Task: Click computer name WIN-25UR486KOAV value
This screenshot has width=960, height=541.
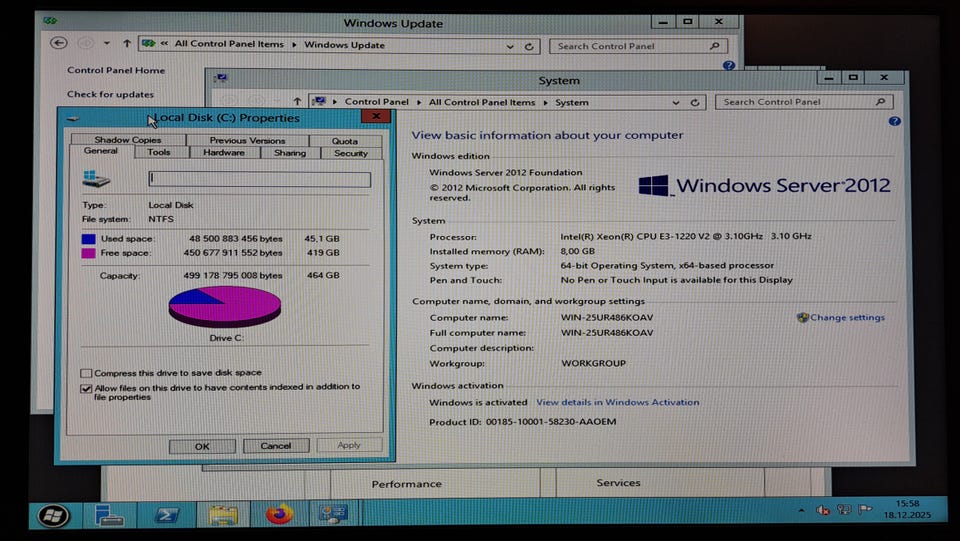Action: (x=607, y=318)
